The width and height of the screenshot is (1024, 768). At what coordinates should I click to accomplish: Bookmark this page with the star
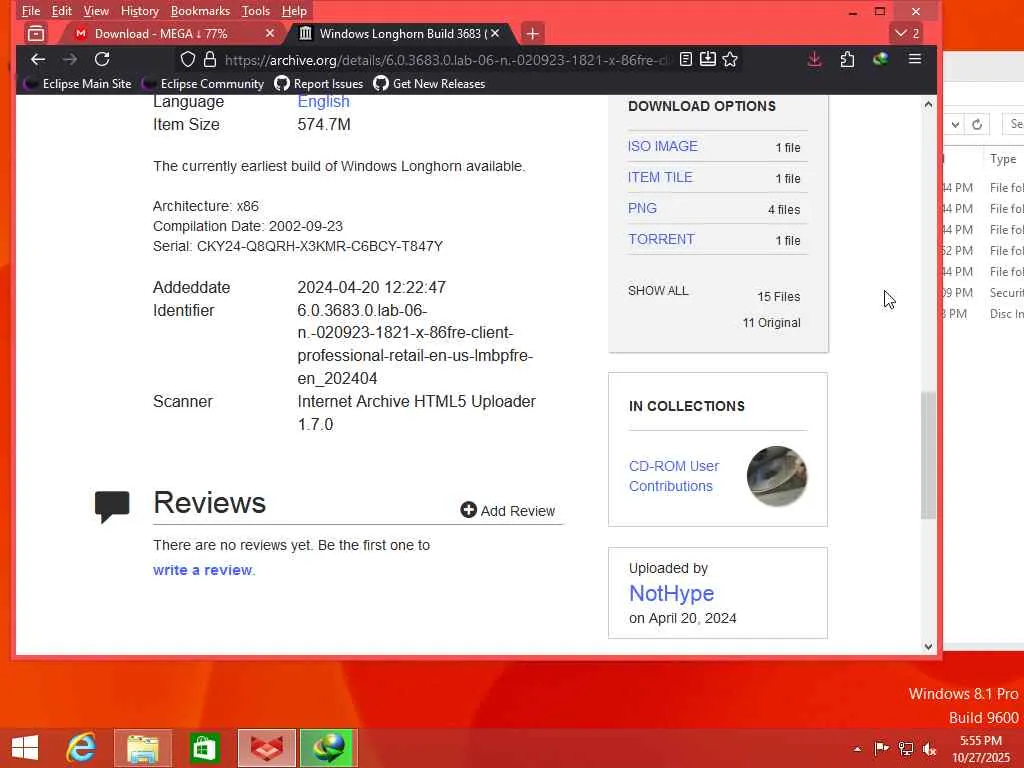730,59
